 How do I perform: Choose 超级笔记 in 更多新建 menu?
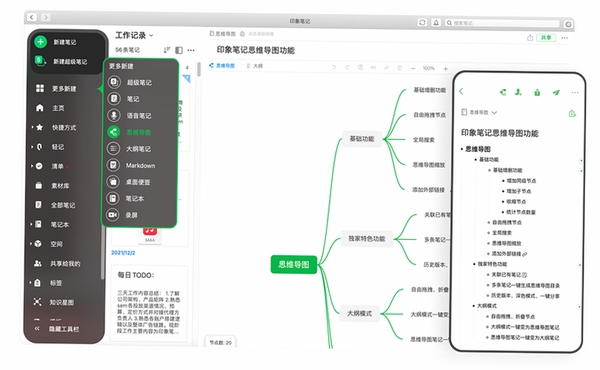(x=130, y=82)
